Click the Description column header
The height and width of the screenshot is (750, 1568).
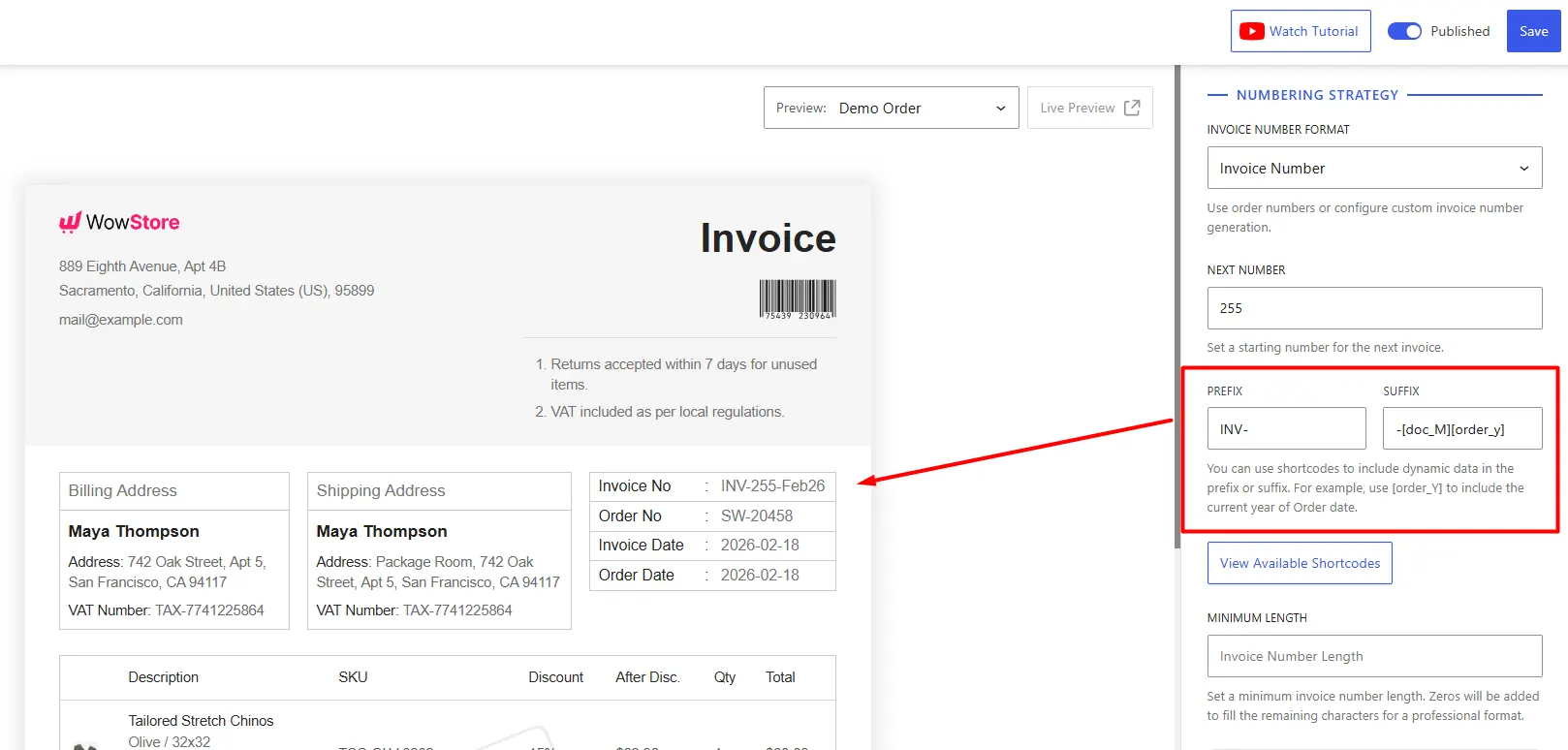[164, 677]
